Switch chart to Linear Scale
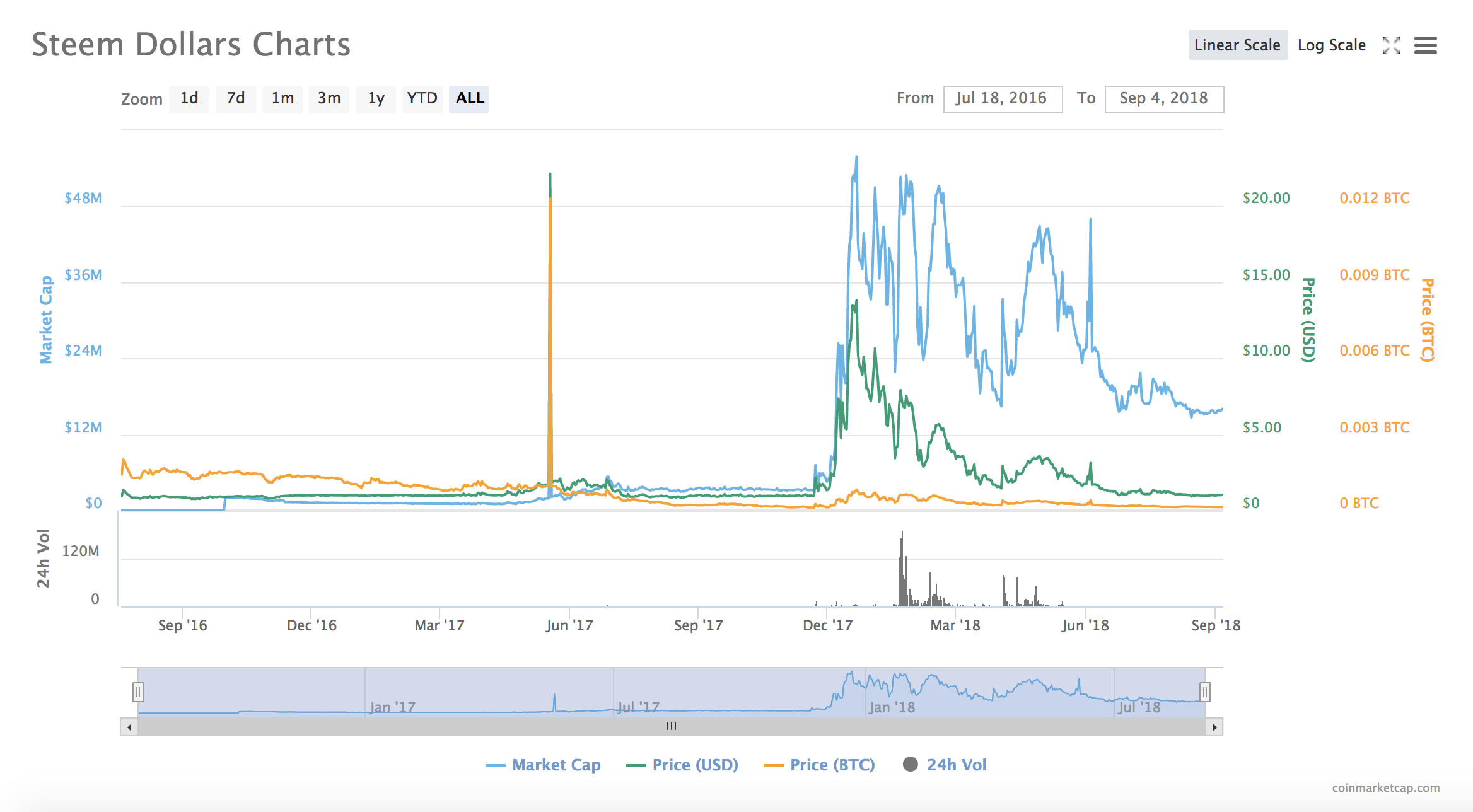This screenshot has height=812, width=1473. coord(1238,45)
